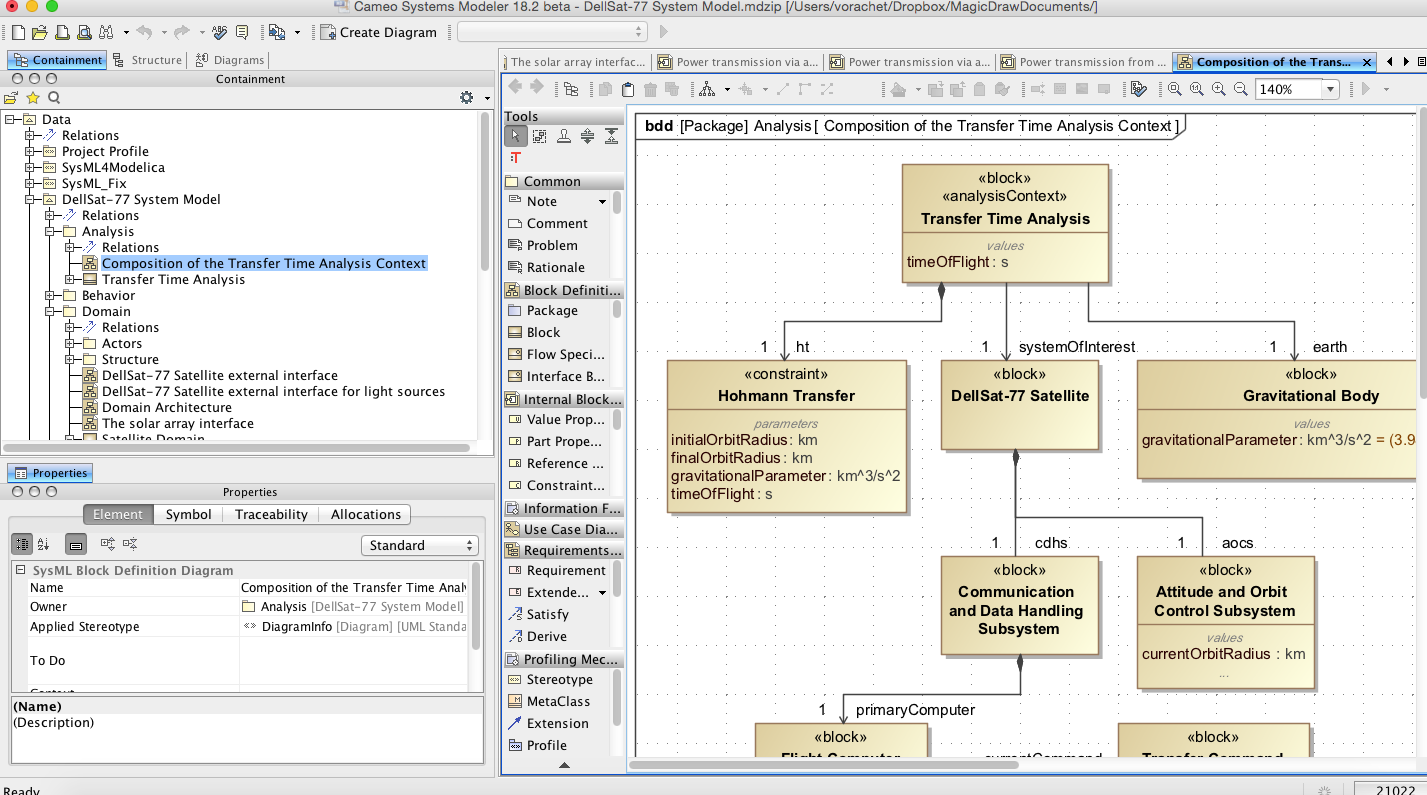Select Transfer Time Analysis tree item
The image size is (1427, 795).
point(173,279)
